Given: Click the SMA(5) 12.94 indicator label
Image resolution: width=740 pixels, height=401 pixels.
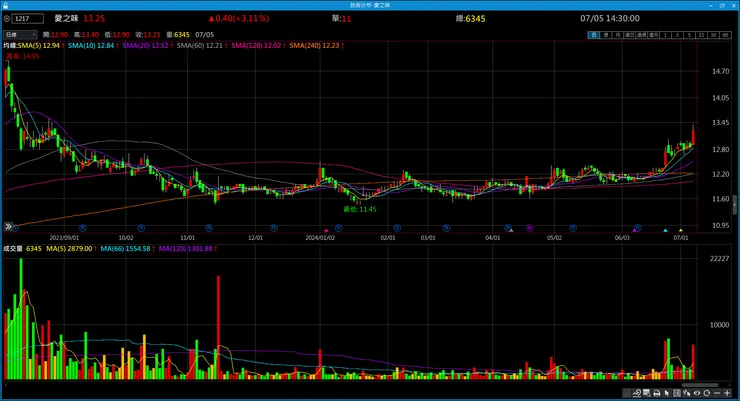Looking at the screenshot, I should 40,45.
